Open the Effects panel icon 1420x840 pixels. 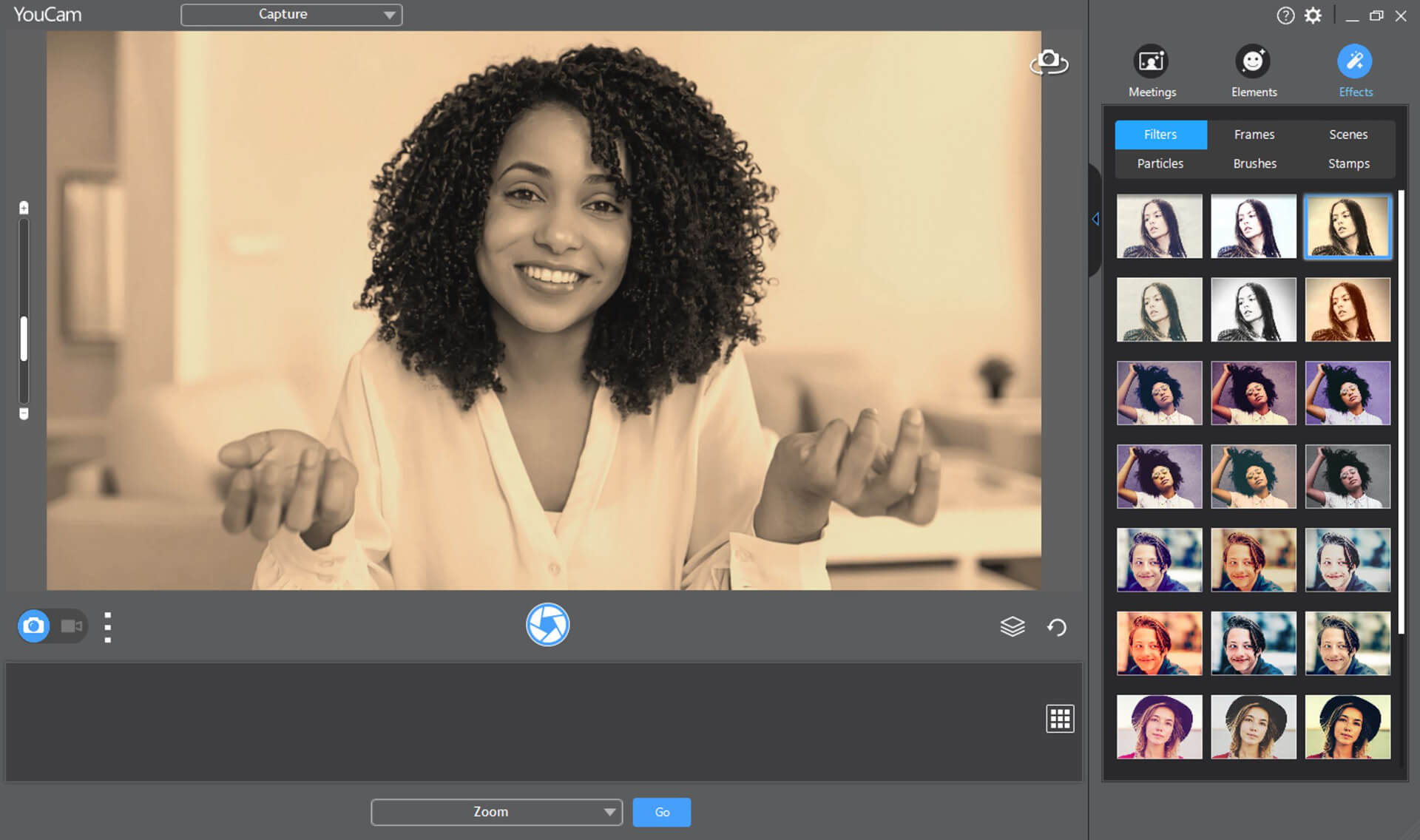(x=1355, y=61)
